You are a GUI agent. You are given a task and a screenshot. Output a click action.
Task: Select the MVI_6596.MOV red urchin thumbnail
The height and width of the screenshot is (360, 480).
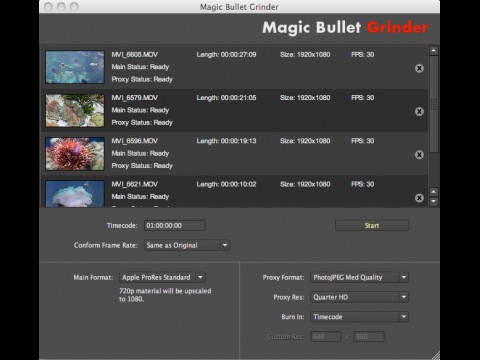(x=75, y=154)
